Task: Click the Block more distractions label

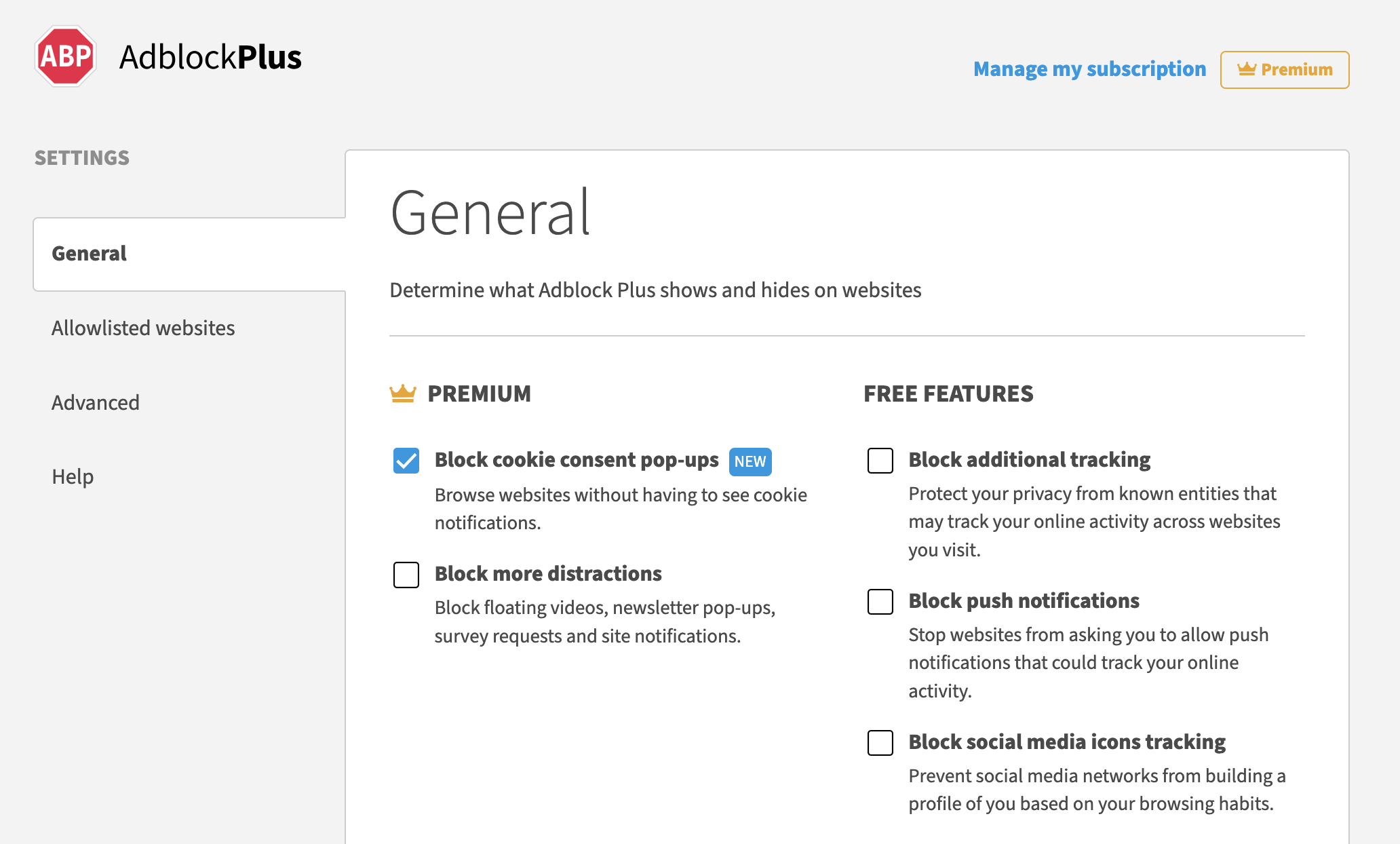Action: tap(547, 574)
